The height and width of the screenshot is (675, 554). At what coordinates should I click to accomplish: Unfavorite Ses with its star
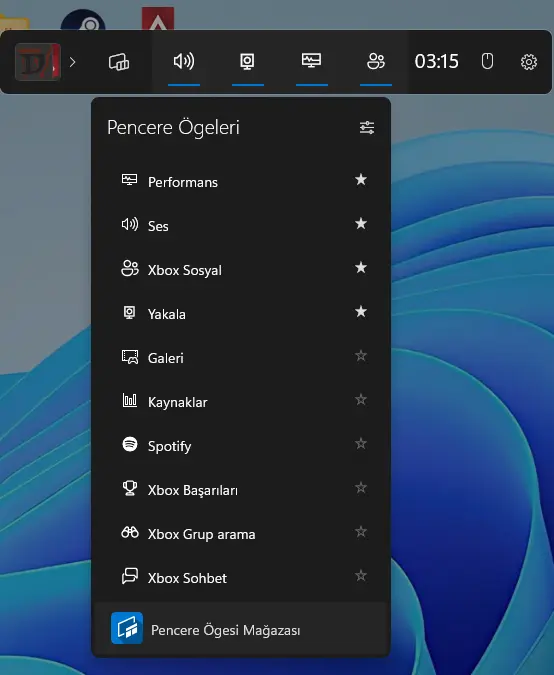[361, 223]
